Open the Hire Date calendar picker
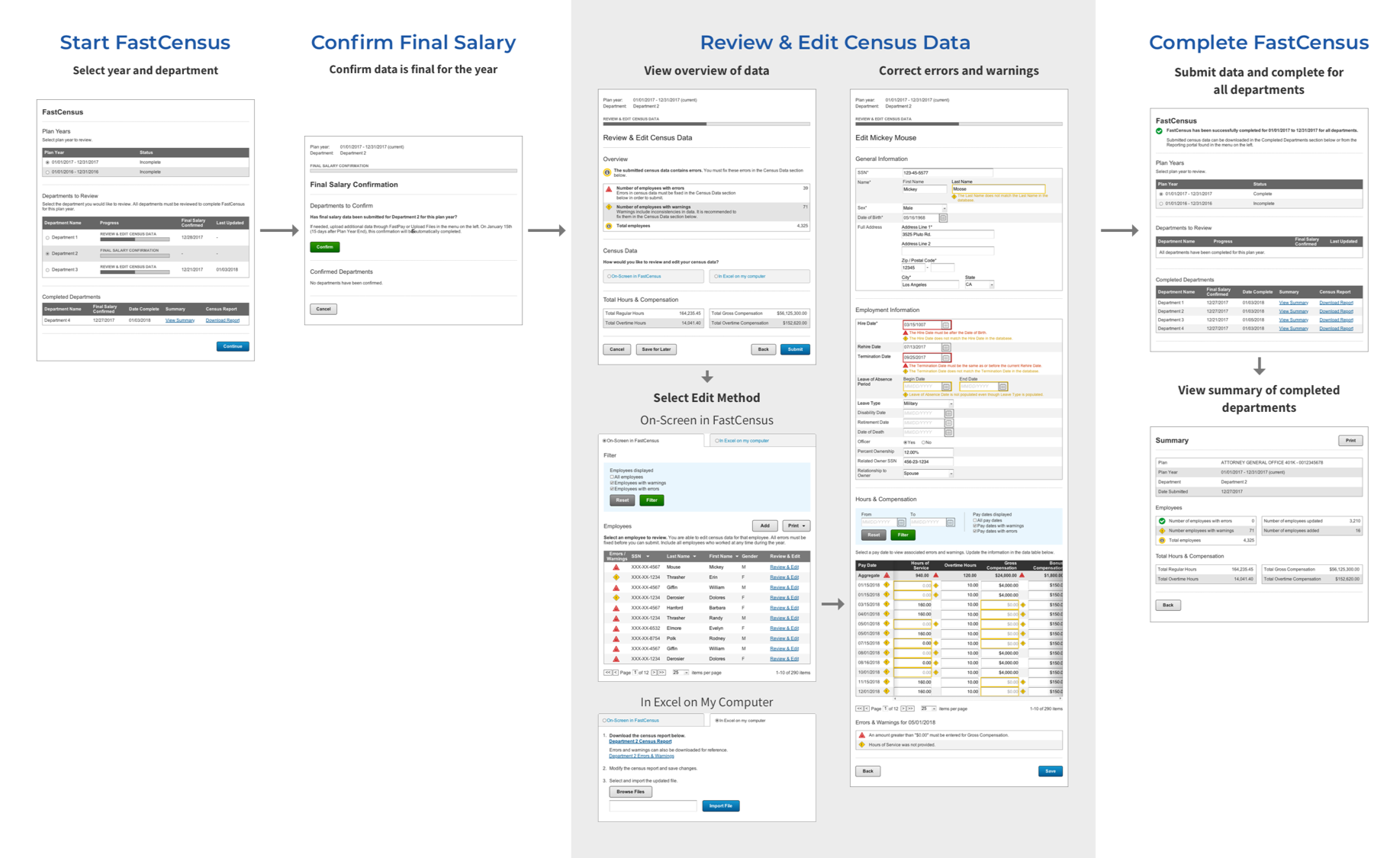Viewport: 1400px width, 858px height. click(945, 325)
